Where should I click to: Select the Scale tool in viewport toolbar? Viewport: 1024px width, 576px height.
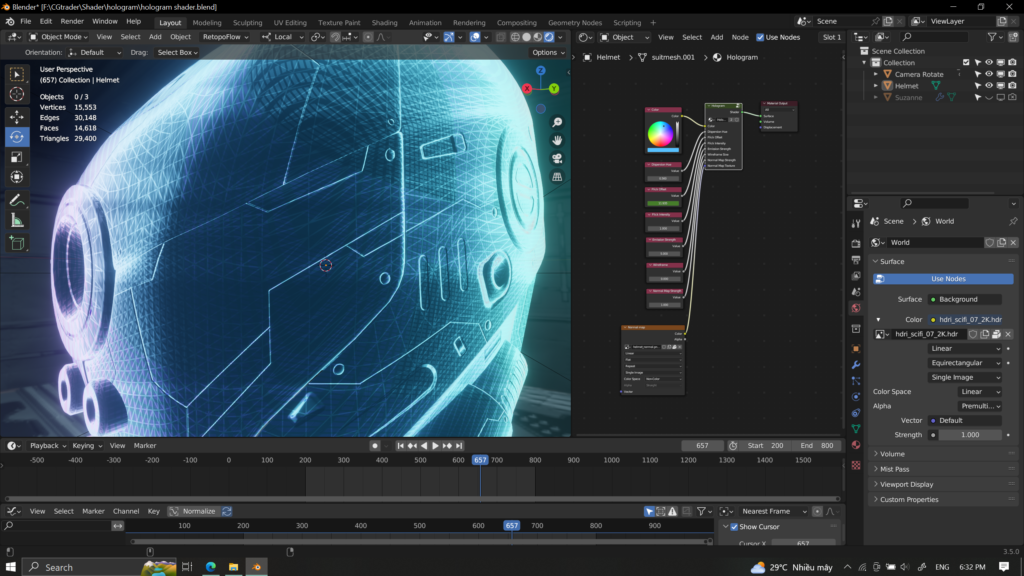(x=17, y=156)
